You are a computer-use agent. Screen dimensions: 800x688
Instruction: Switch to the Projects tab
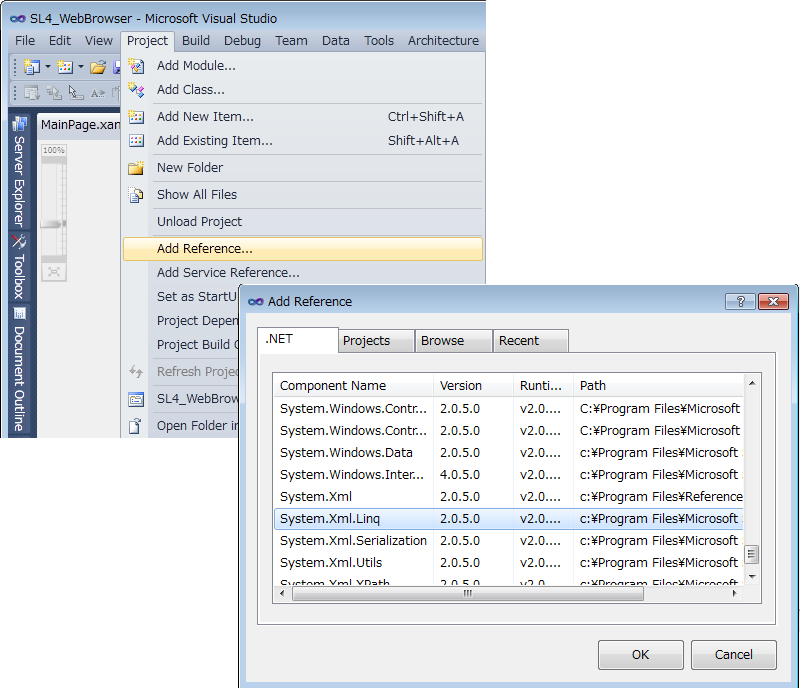coord(377,341)
